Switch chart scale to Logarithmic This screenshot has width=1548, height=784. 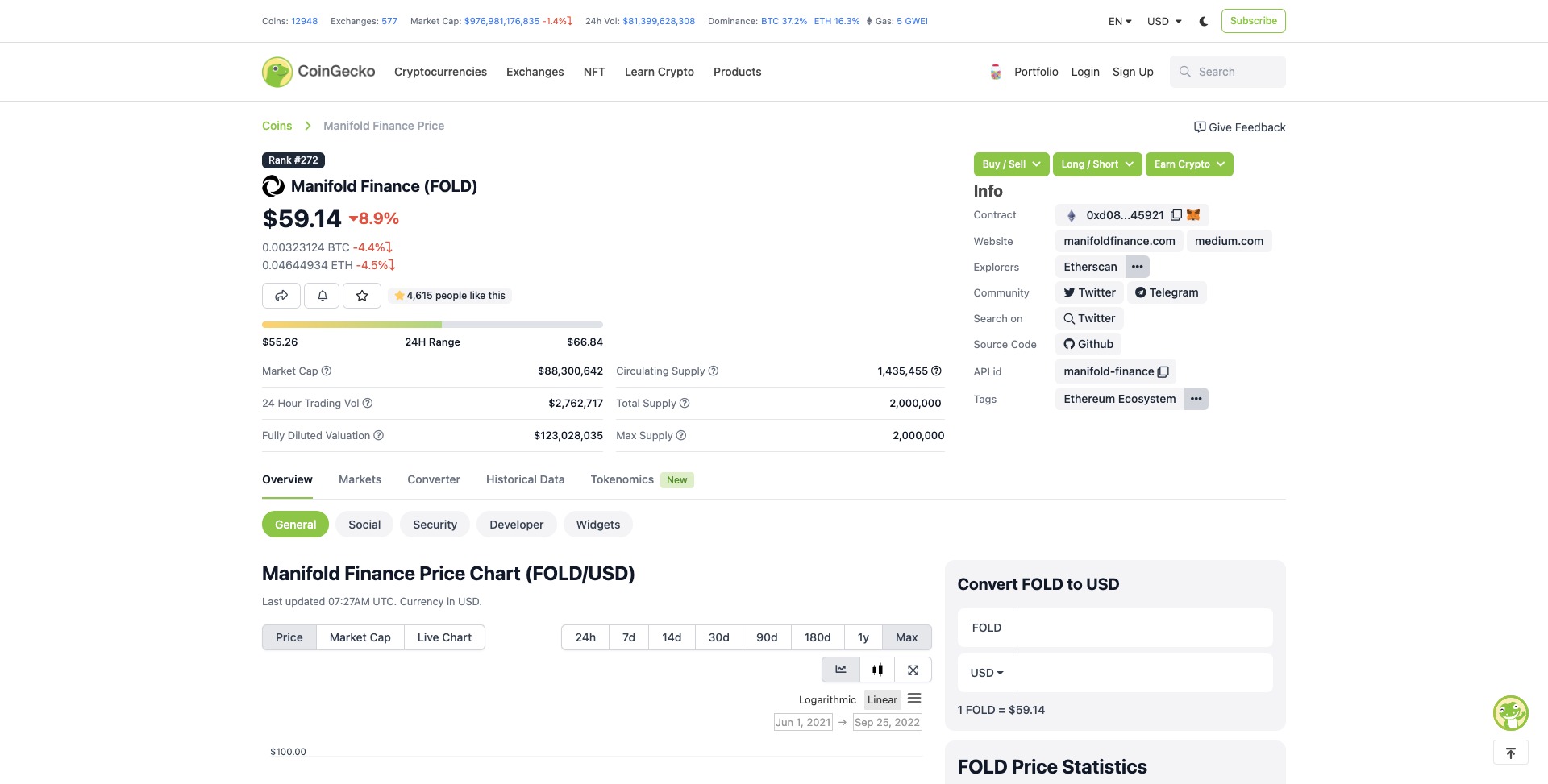827,699
